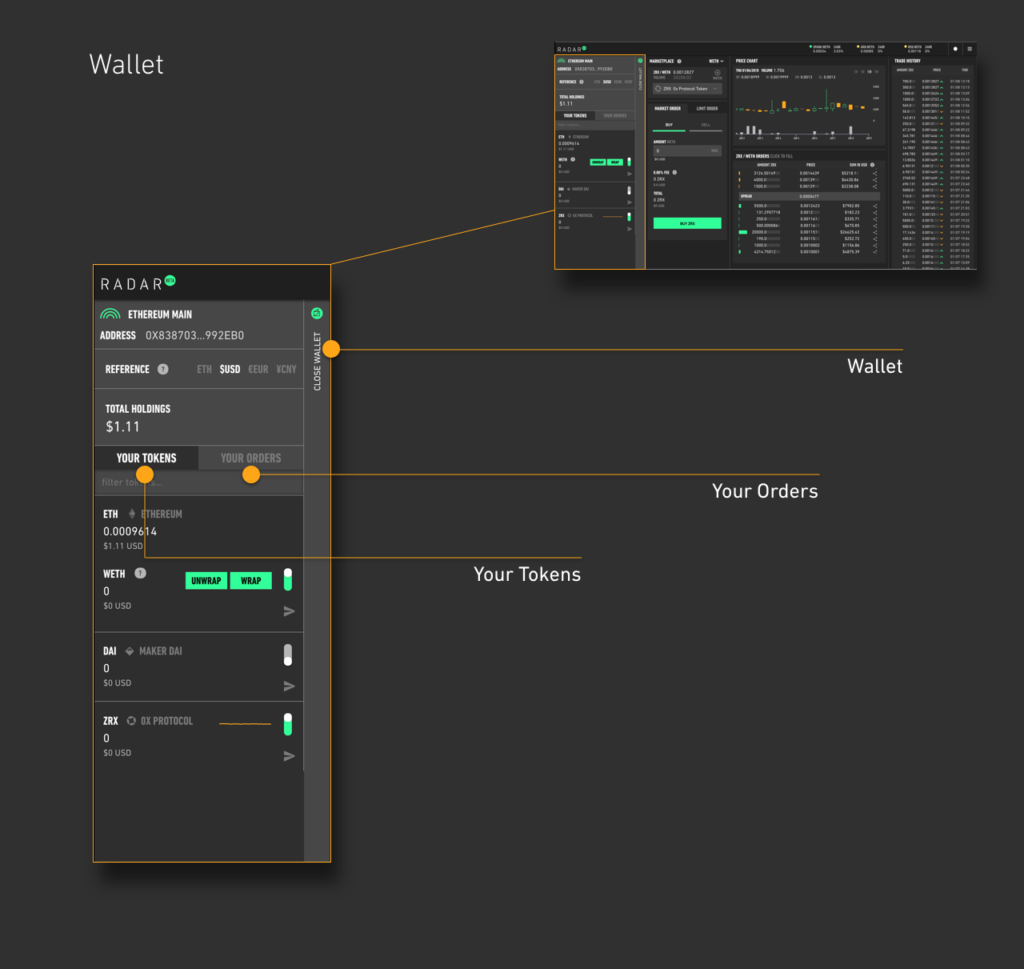
Task: Select €EUR as reference currency
Action: click(x=258, y=370)
